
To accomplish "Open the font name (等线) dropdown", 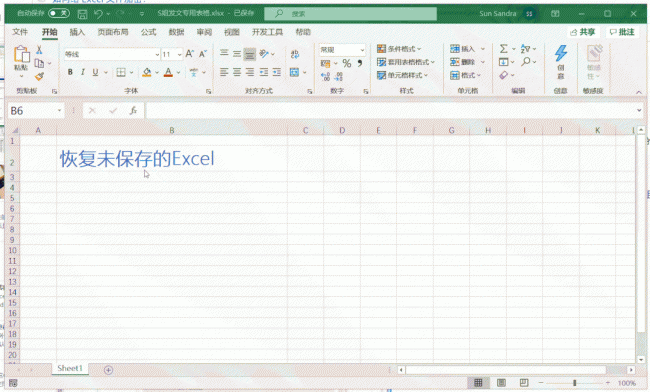I will tap(157, 54).
